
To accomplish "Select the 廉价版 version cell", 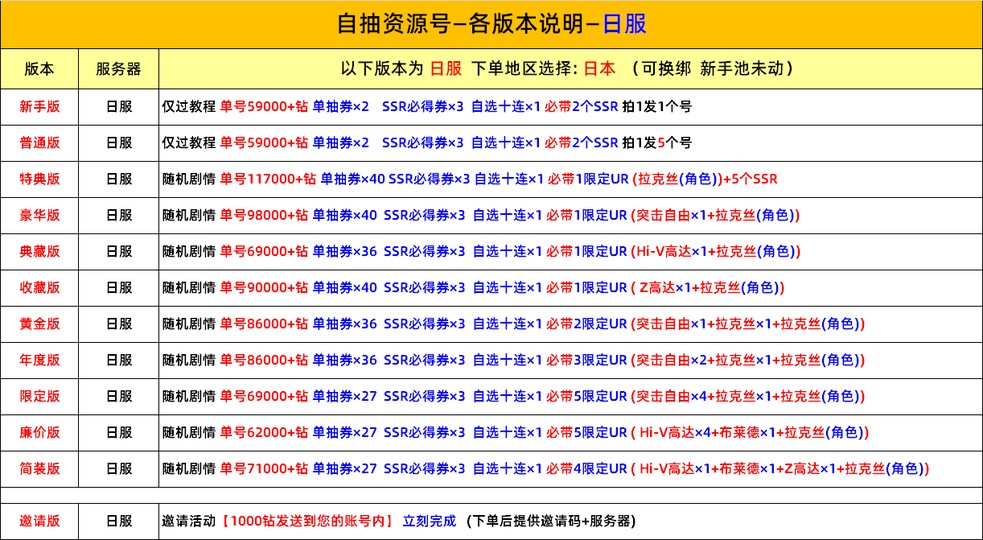I will point(39,433).
